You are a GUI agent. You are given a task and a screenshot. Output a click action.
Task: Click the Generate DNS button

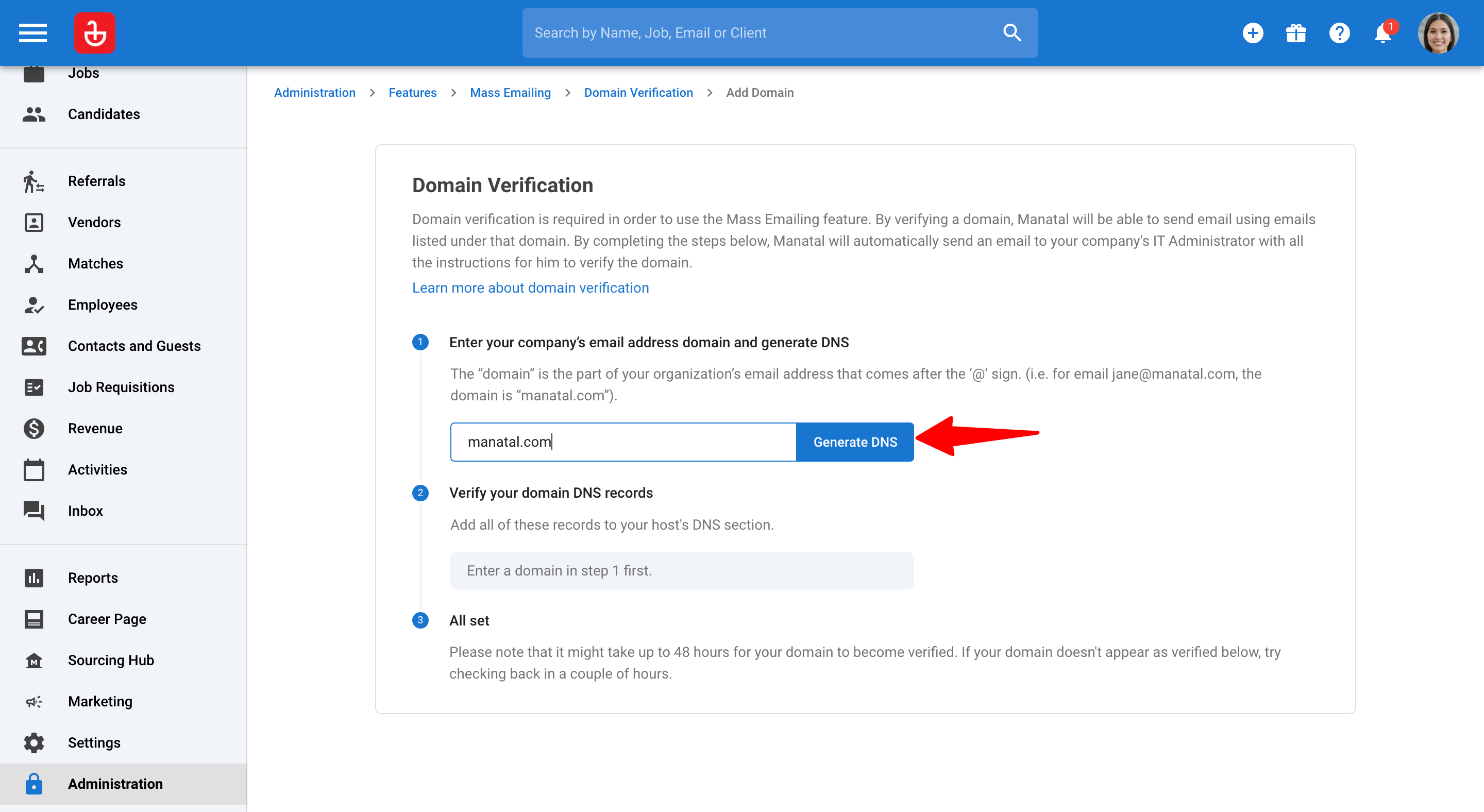point(855,442)
